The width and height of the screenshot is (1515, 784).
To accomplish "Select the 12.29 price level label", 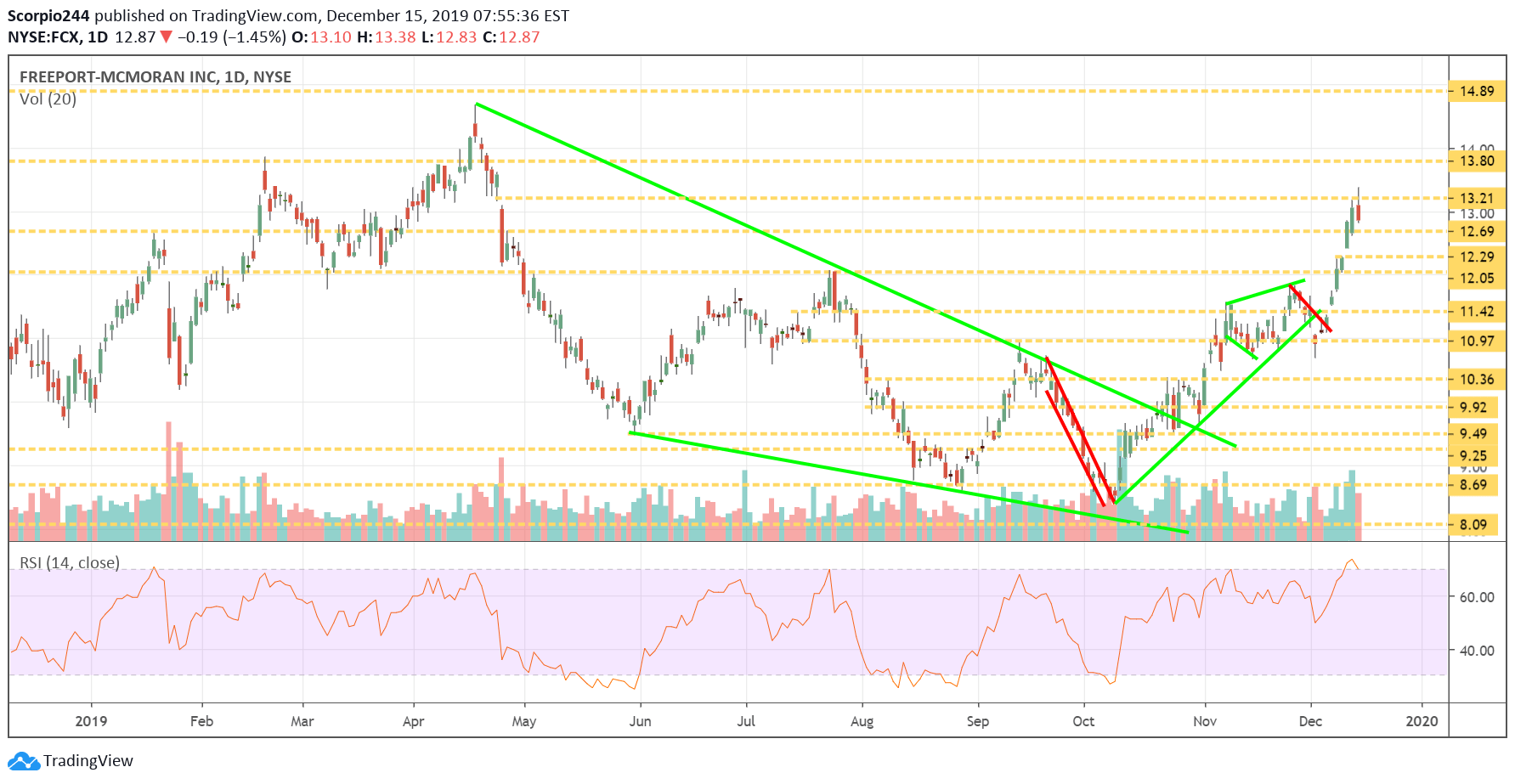I will click(1477, 257).
